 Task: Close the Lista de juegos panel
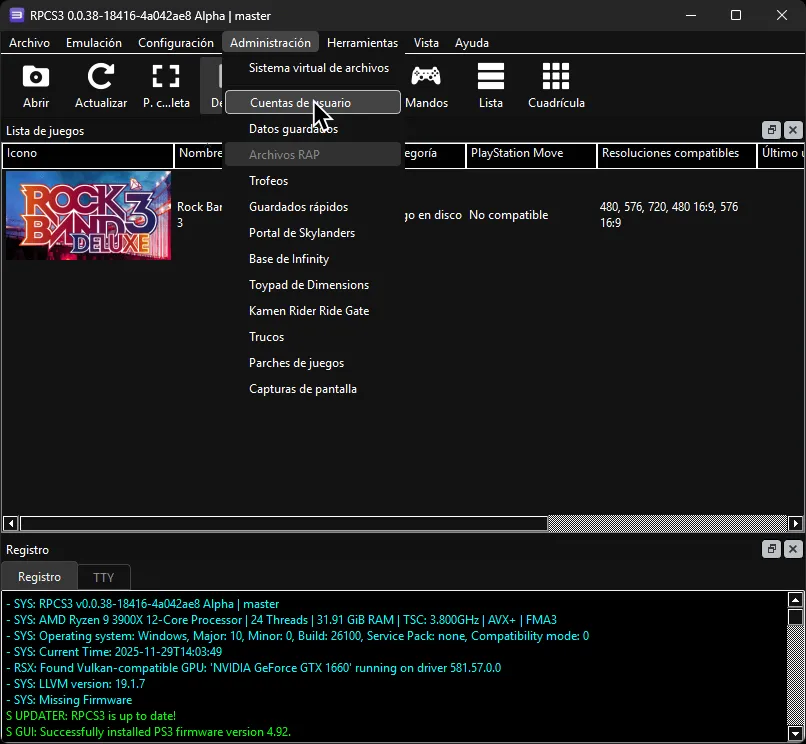click(x=793, y=130)
